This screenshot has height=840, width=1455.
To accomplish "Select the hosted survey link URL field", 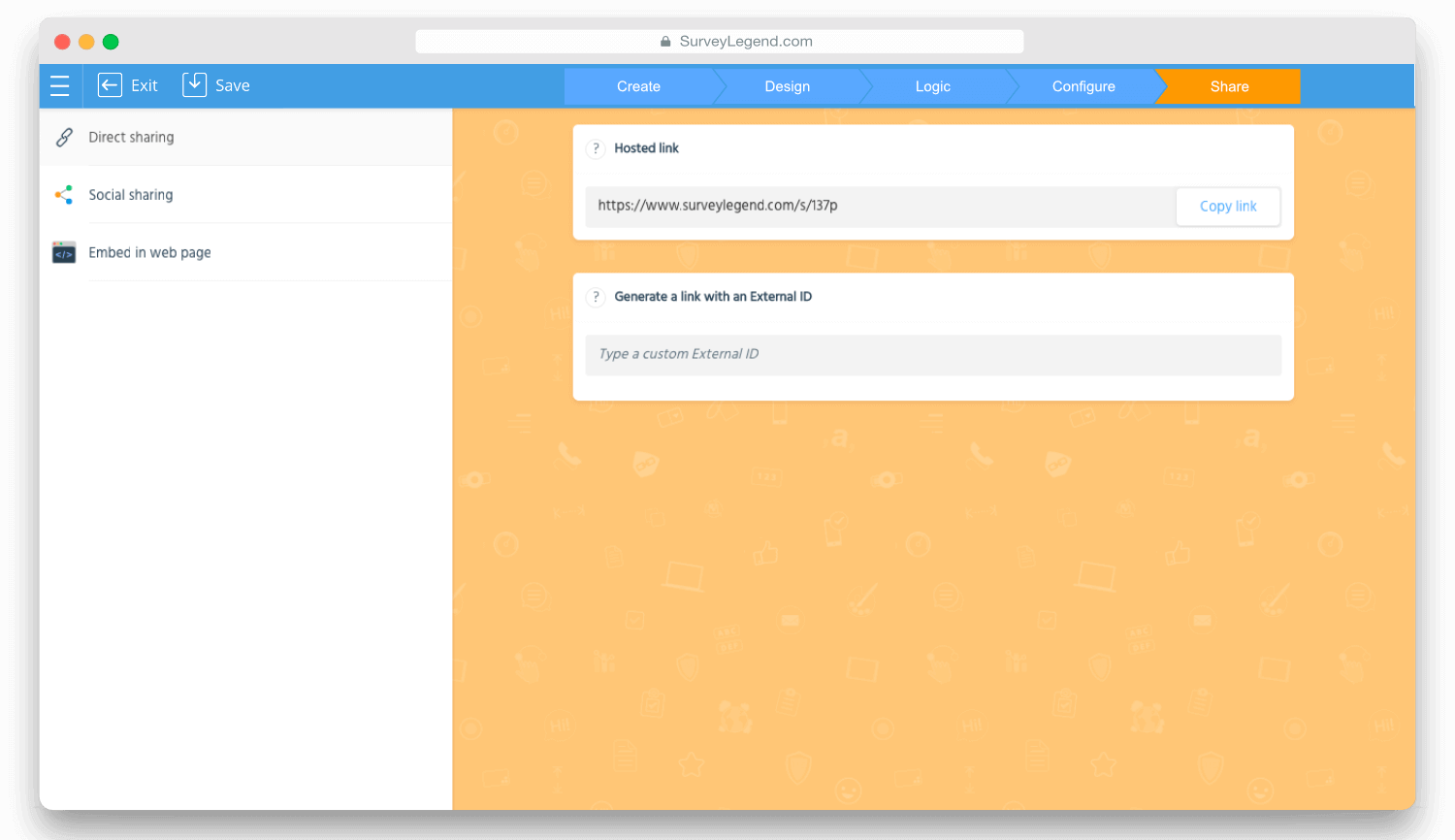I will click(x=878, y=207).
